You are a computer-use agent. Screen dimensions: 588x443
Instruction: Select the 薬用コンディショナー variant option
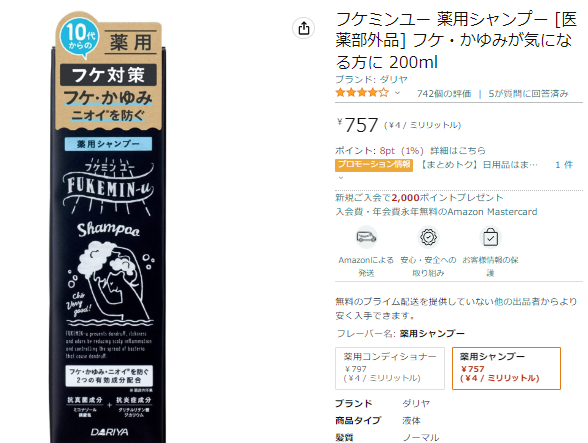click(x=390, y=368)
